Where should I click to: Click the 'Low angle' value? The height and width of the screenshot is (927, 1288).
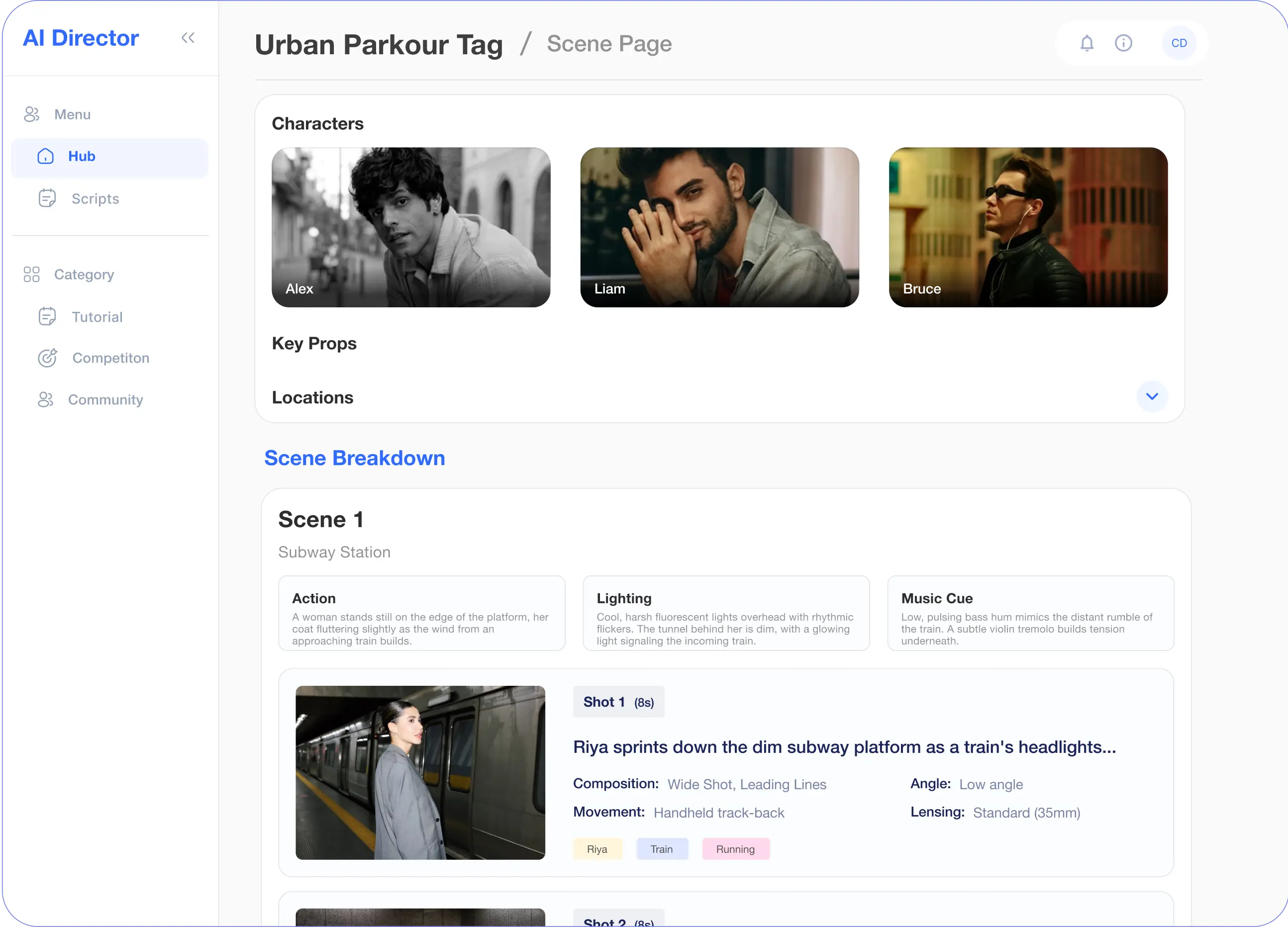(991, 784)
